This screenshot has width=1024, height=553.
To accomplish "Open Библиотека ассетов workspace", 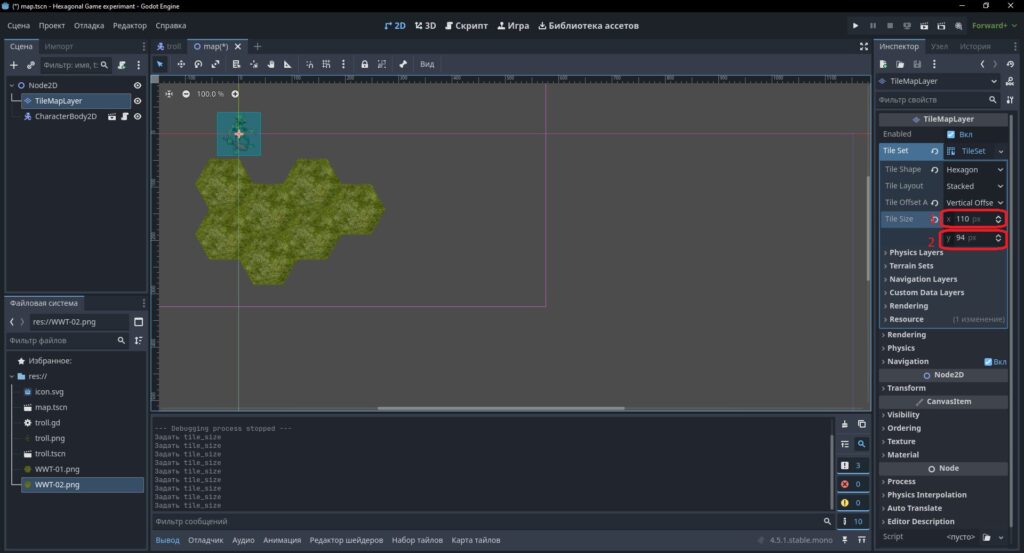I will (x=588, y=25).
